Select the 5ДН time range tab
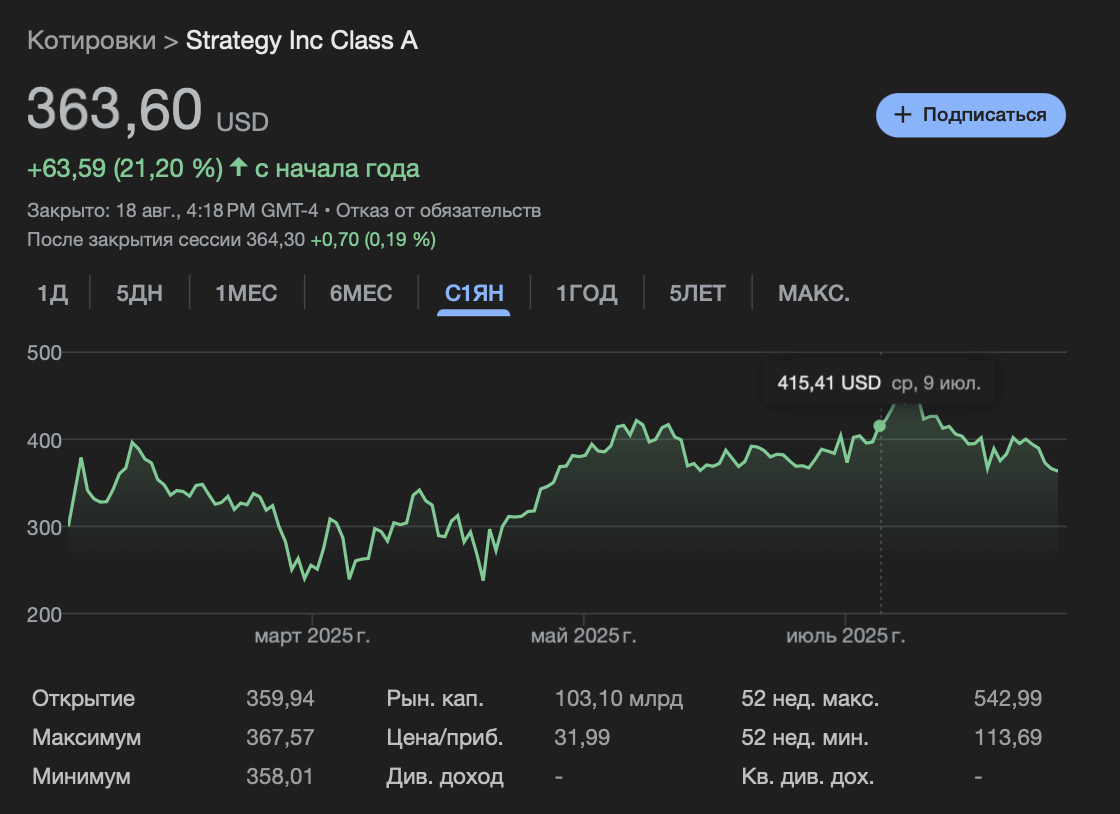The image size is (1120, 814). [139, 293]
